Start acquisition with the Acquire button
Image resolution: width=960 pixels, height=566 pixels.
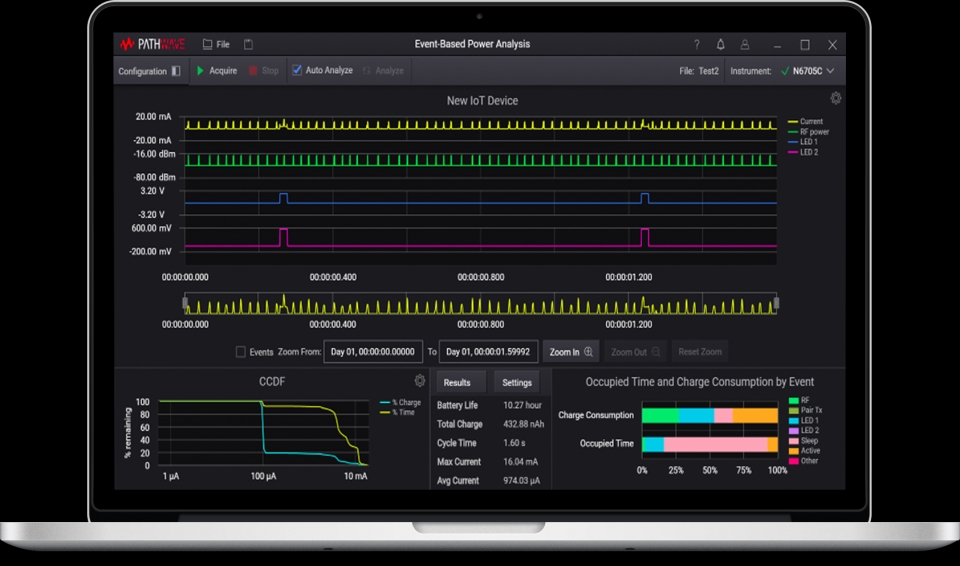point(217,70)
